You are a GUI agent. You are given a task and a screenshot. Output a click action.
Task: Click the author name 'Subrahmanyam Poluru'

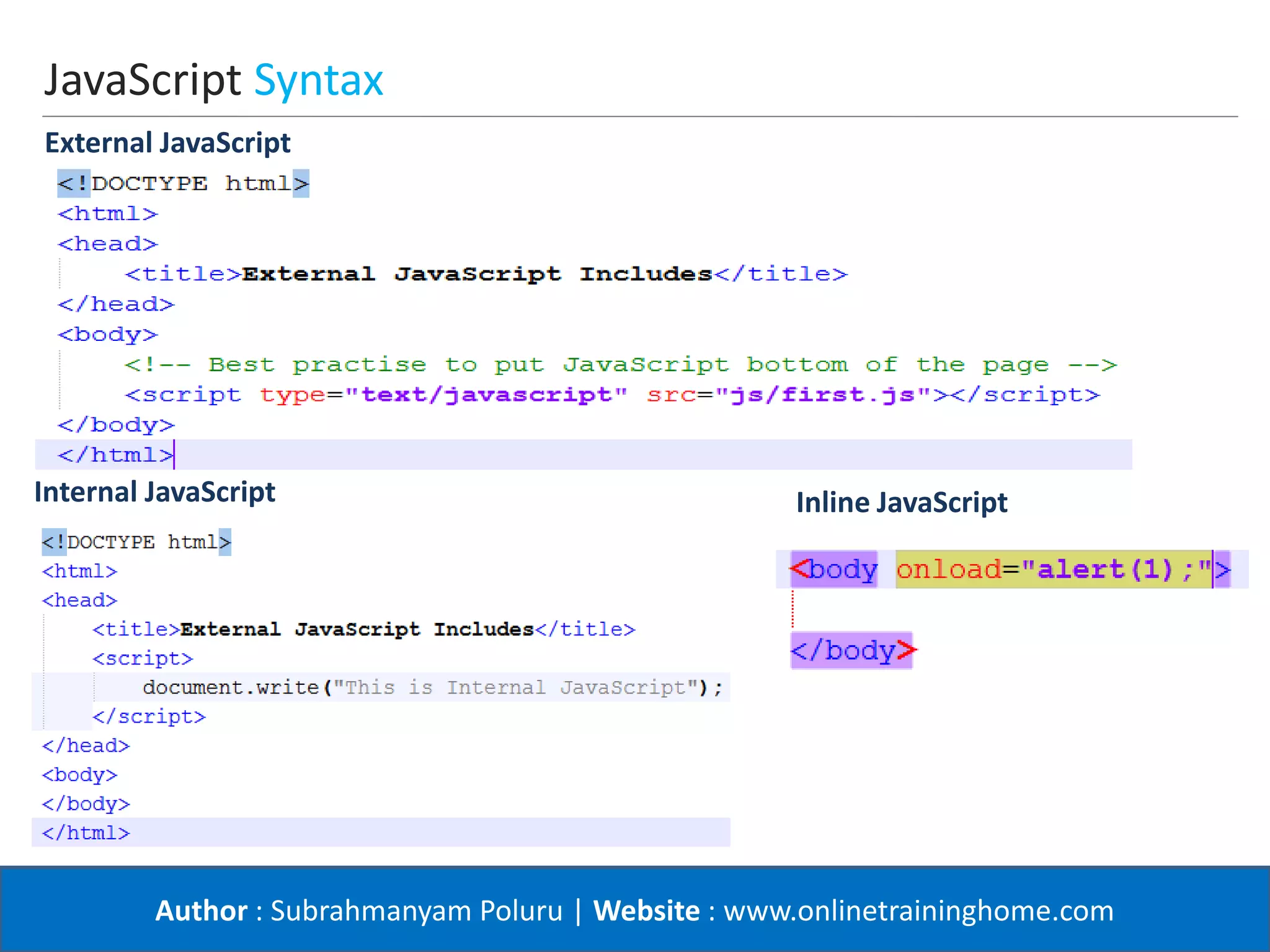coord(417,910)
